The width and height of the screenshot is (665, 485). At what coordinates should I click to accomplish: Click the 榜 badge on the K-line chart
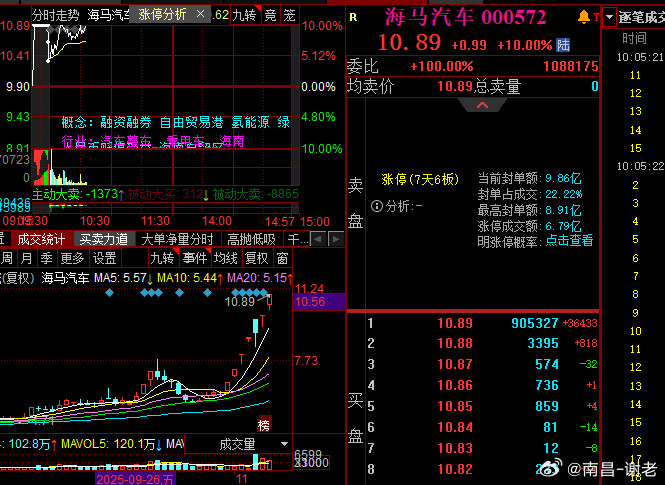click(264, 425)
